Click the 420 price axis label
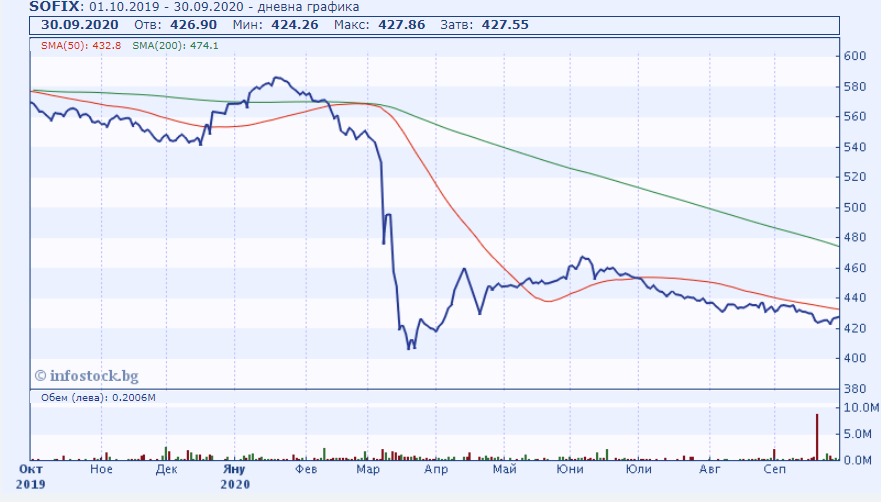 point(855,328)
